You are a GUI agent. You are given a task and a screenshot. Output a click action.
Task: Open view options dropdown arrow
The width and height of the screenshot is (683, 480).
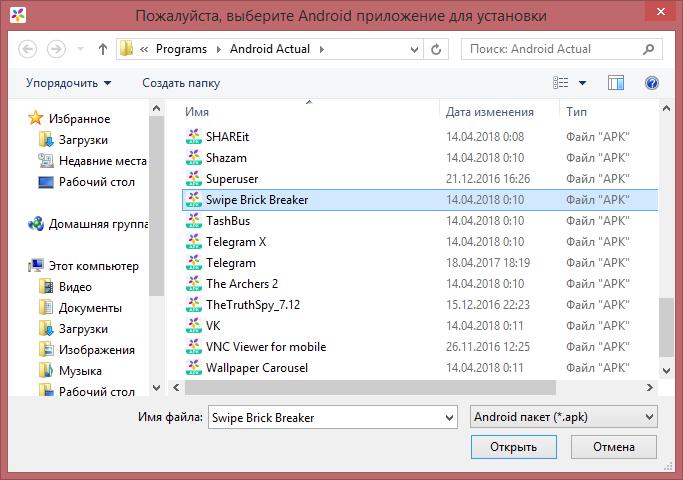tap(582, 83)
